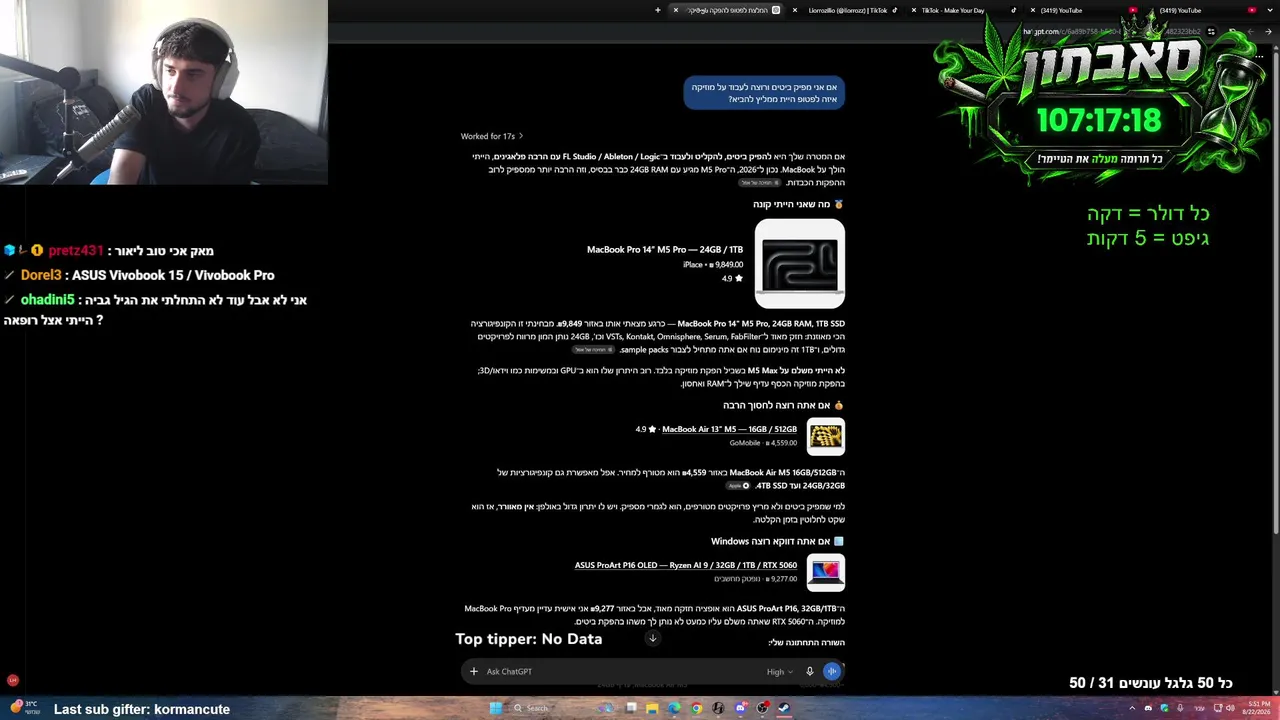Open the MacBook Air 13" M5 — 16GB / 512GB link
Screen dimensions: 1280x720
[x=730, y=429]
